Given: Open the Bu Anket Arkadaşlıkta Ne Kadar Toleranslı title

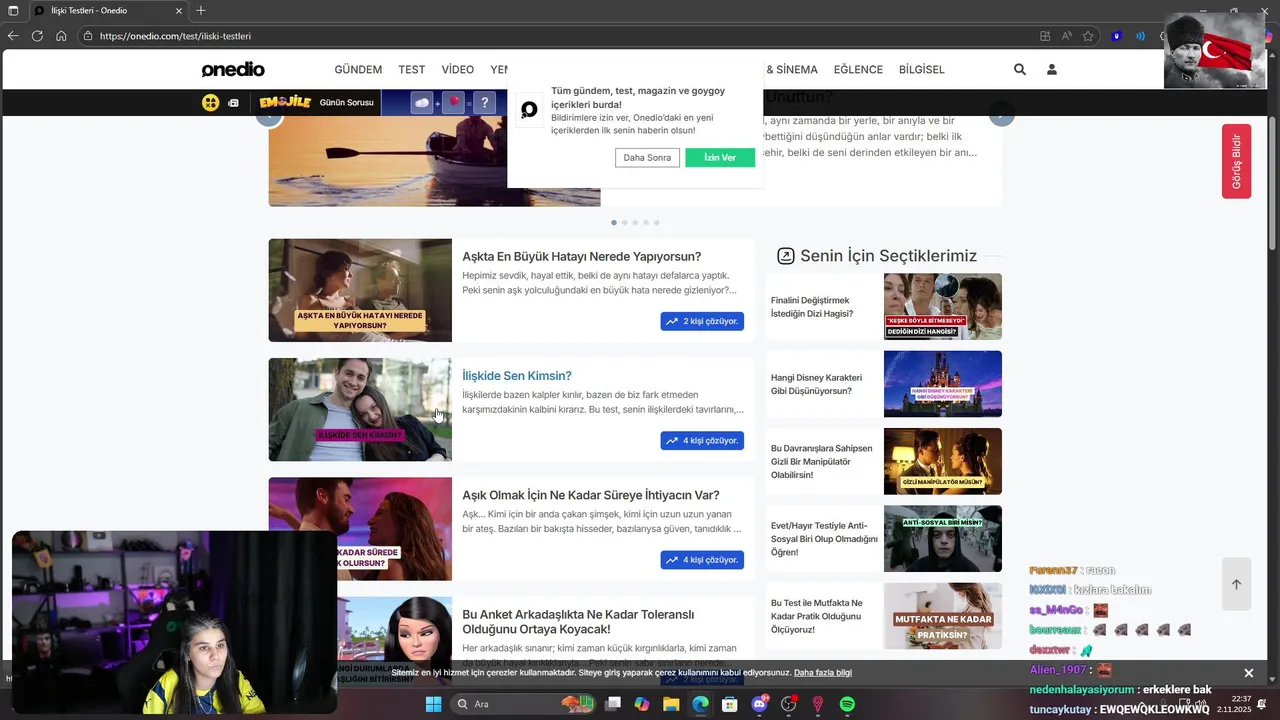Looking at the screenshot, I should [578, 621].
